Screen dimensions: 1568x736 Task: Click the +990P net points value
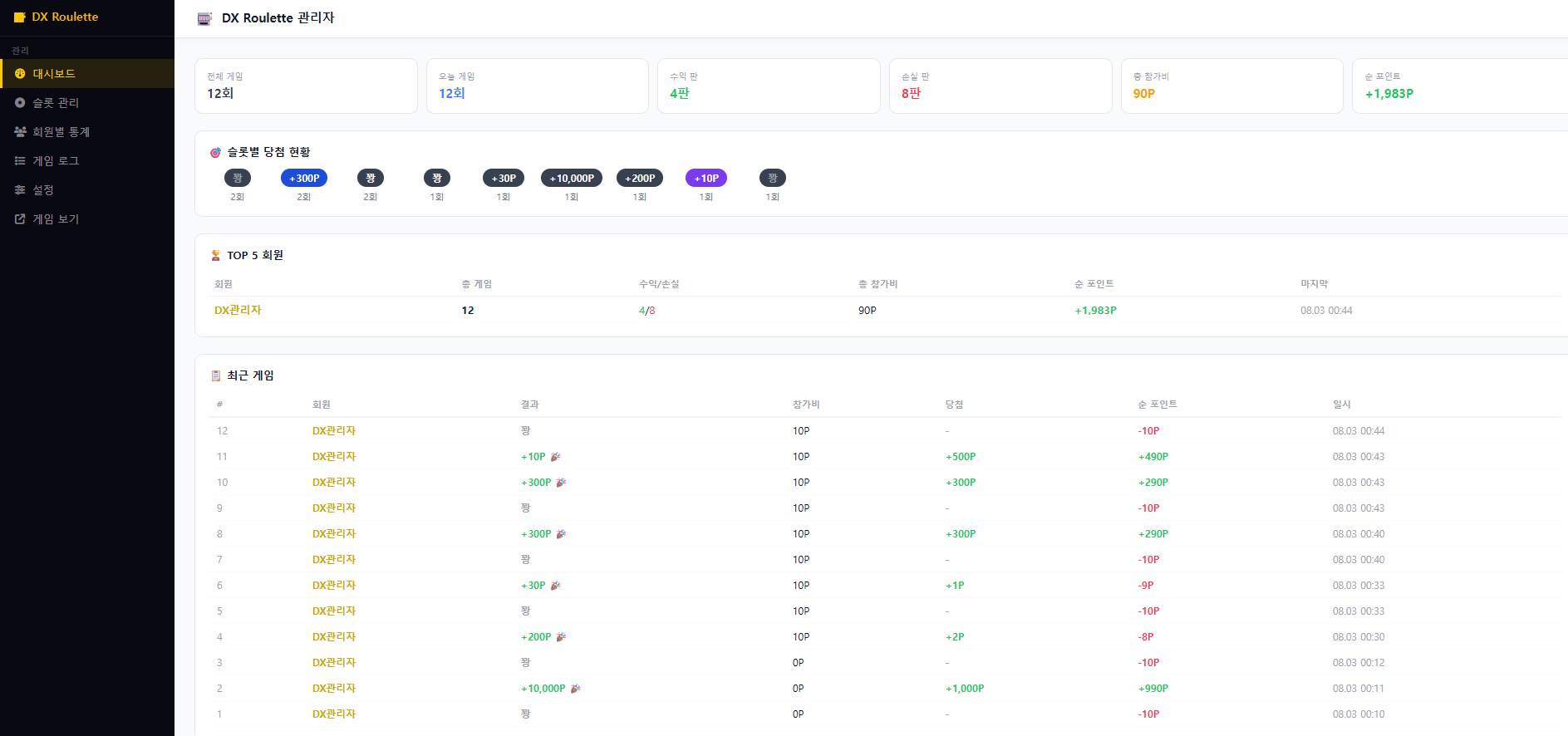pos(1153,689)
